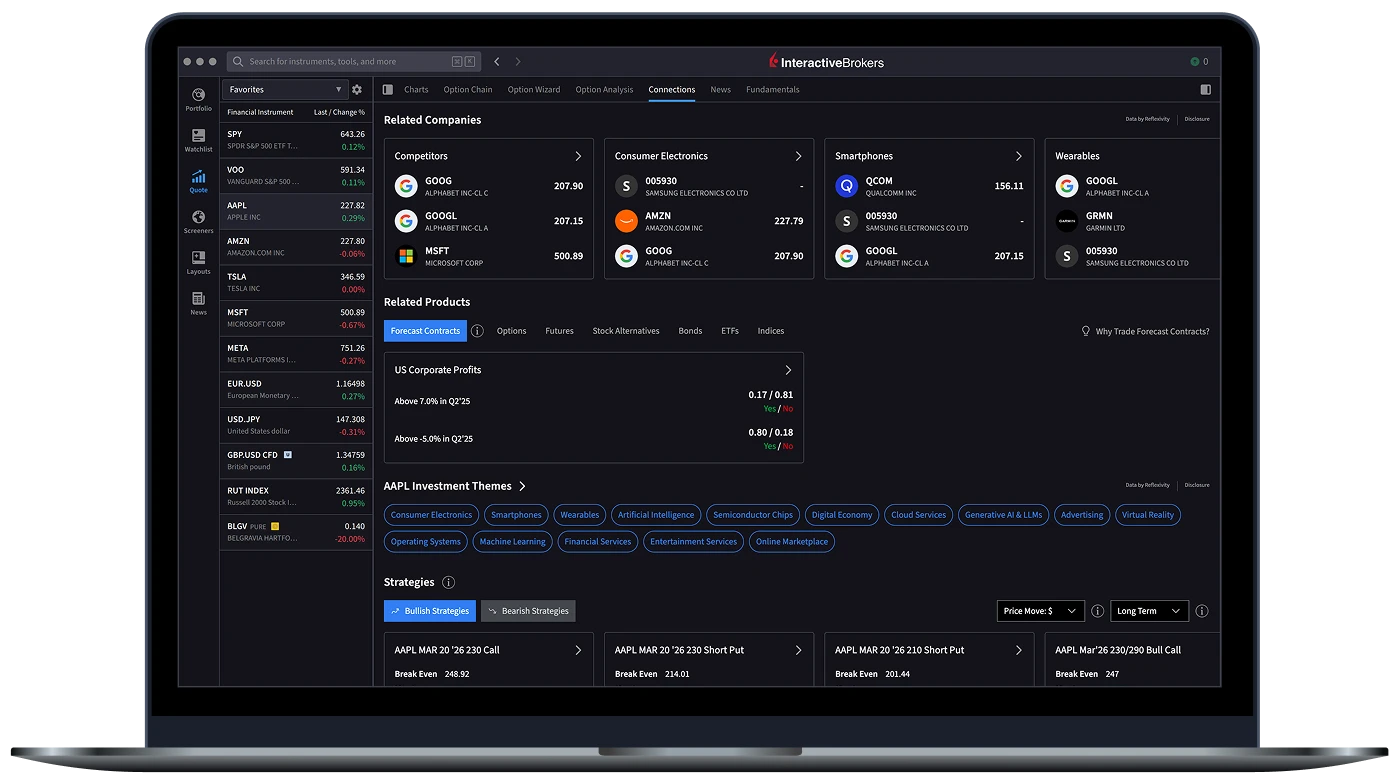
Task: Open the Long Term dropdown
Action: (1150, 611)
